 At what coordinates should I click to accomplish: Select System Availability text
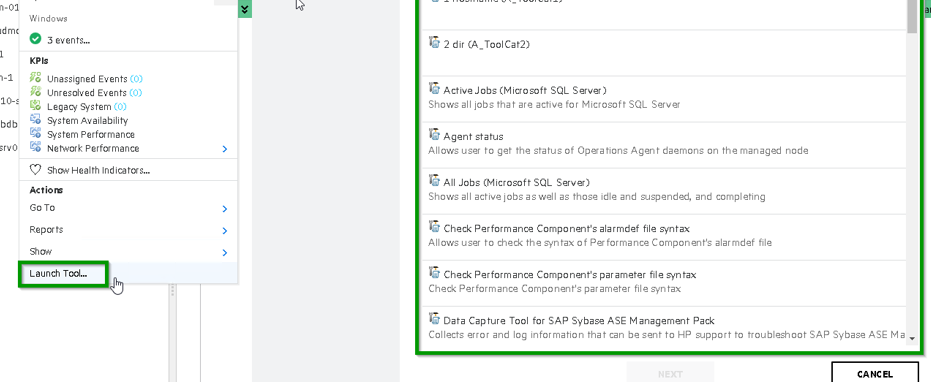[x=87, y=121]
